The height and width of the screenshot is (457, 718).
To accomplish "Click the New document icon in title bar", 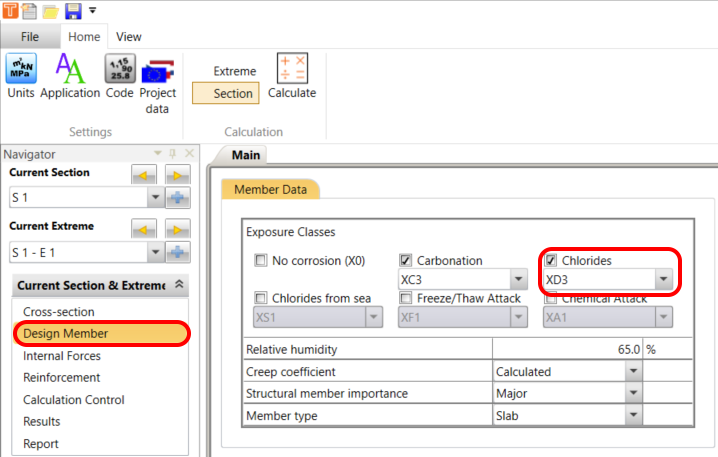I will [31, 11].
